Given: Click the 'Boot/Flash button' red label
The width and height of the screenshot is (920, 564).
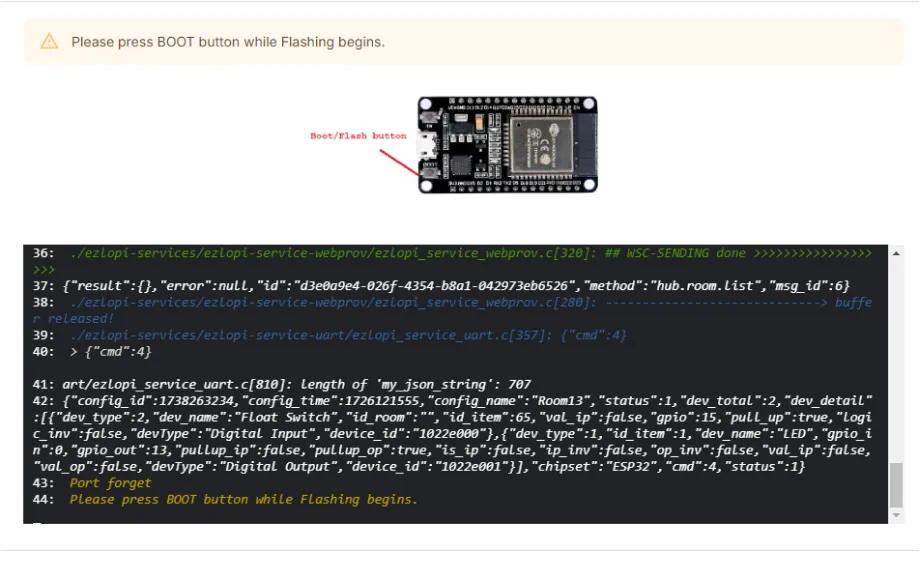Looking at the screenshot, I should point(358,136).
